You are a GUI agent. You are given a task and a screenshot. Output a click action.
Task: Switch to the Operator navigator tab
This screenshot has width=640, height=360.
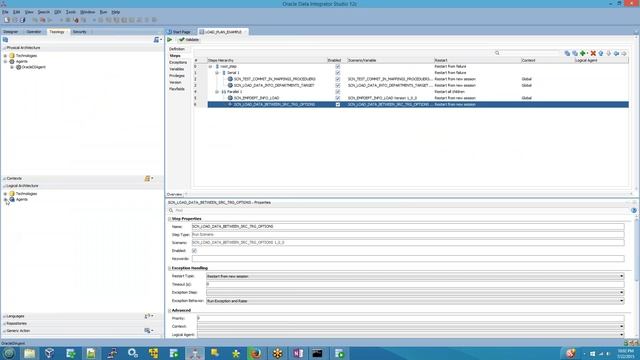[34, 32]
